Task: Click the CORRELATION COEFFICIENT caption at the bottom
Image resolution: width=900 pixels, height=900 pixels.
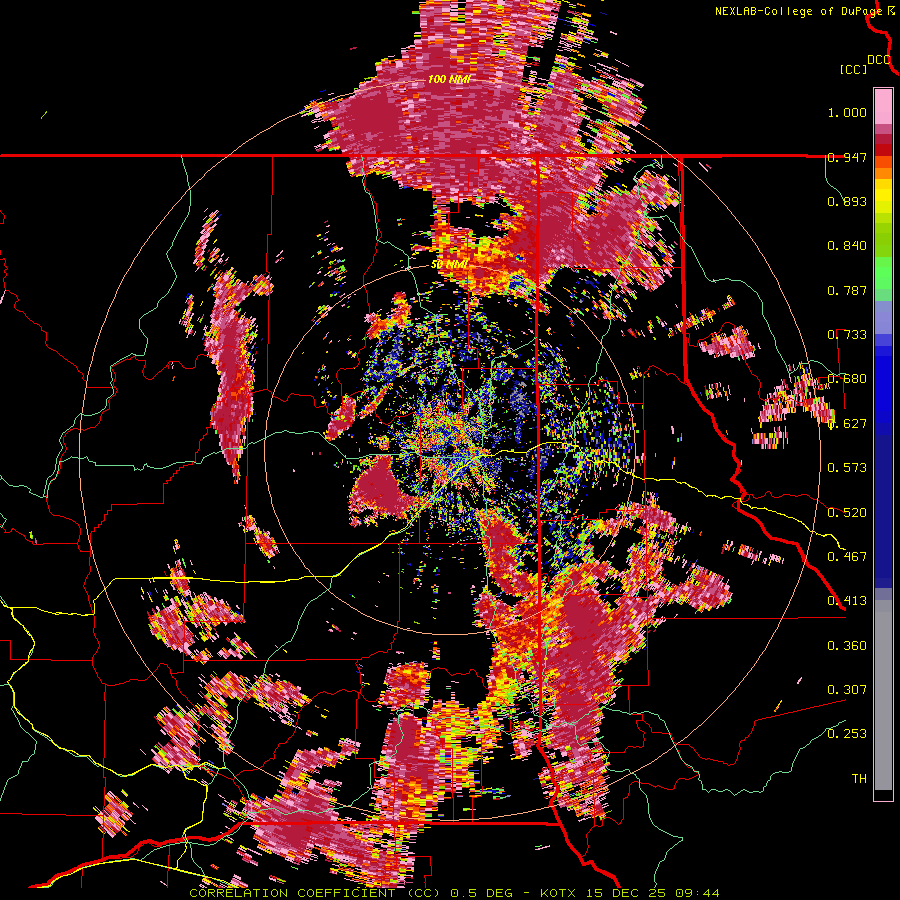Action: tap(454, 893)
